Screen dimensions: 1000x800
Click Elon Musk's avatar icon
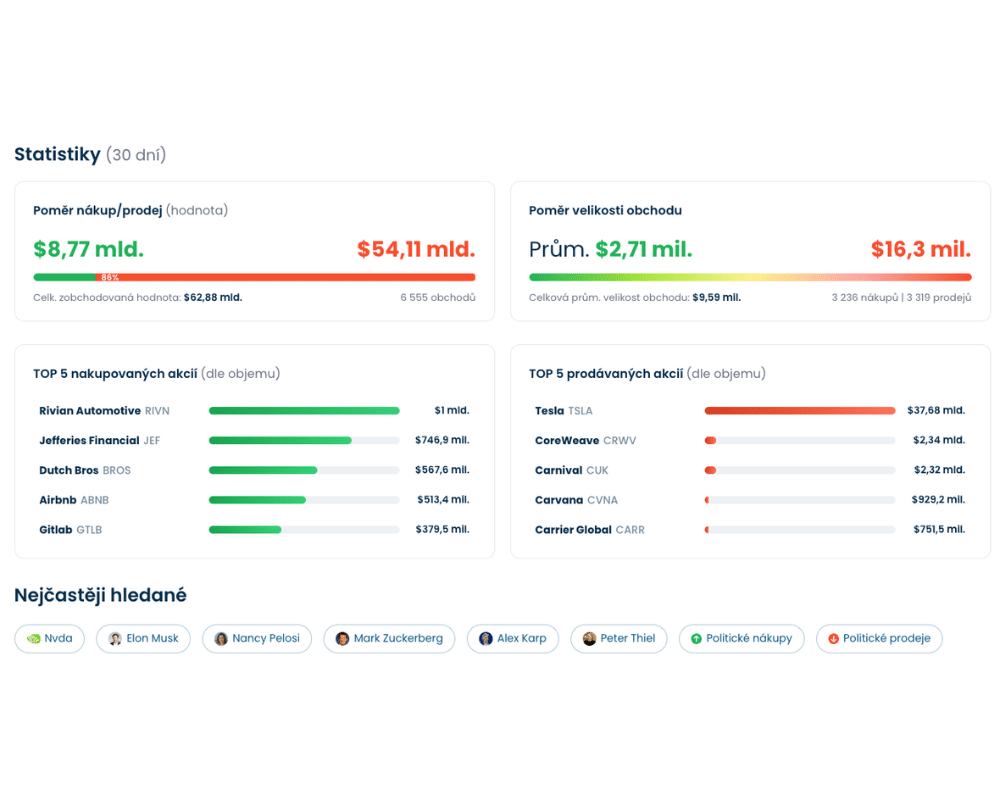pos(115,639)
